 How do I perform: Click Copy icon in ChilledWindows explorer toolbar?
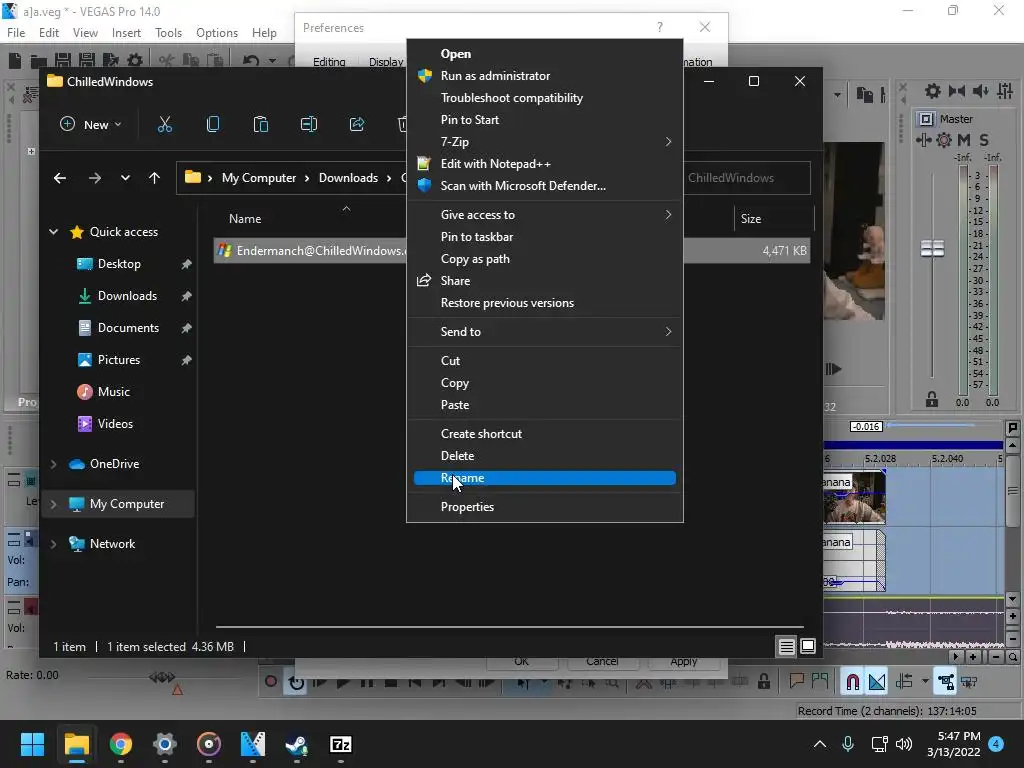pos(213,124)
